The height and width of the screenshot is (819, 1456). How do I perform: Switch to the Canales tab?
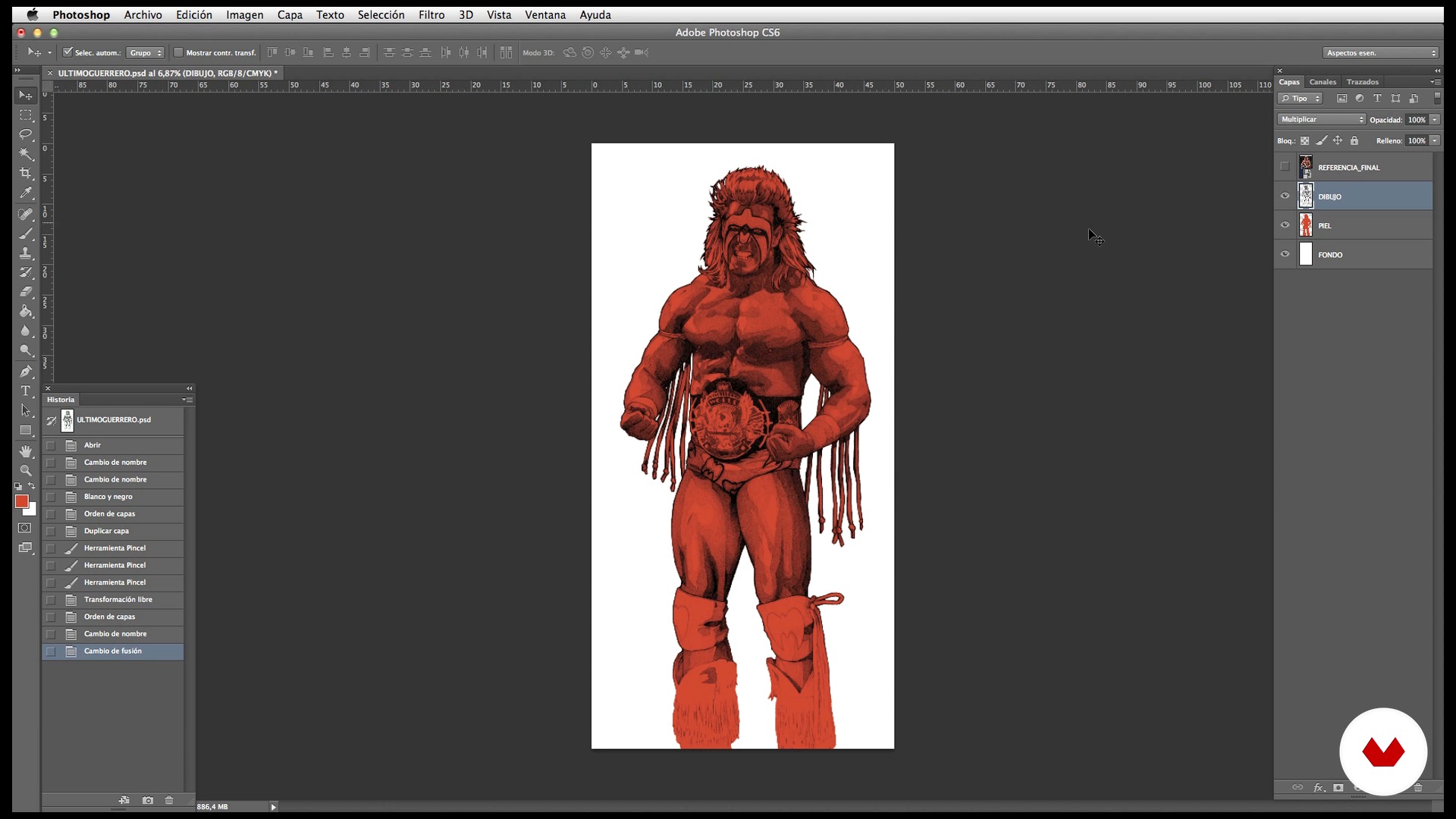click(1323, 82)
